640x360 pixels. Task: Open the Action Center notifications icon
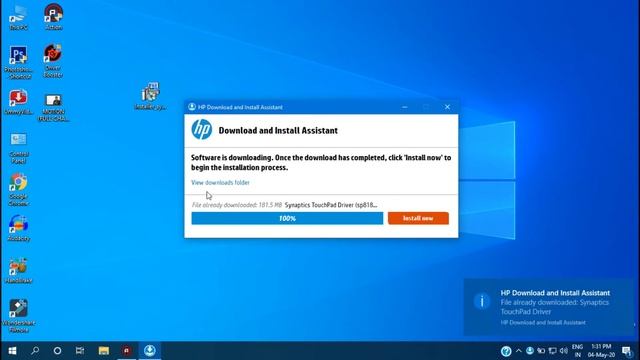point(627,351)
